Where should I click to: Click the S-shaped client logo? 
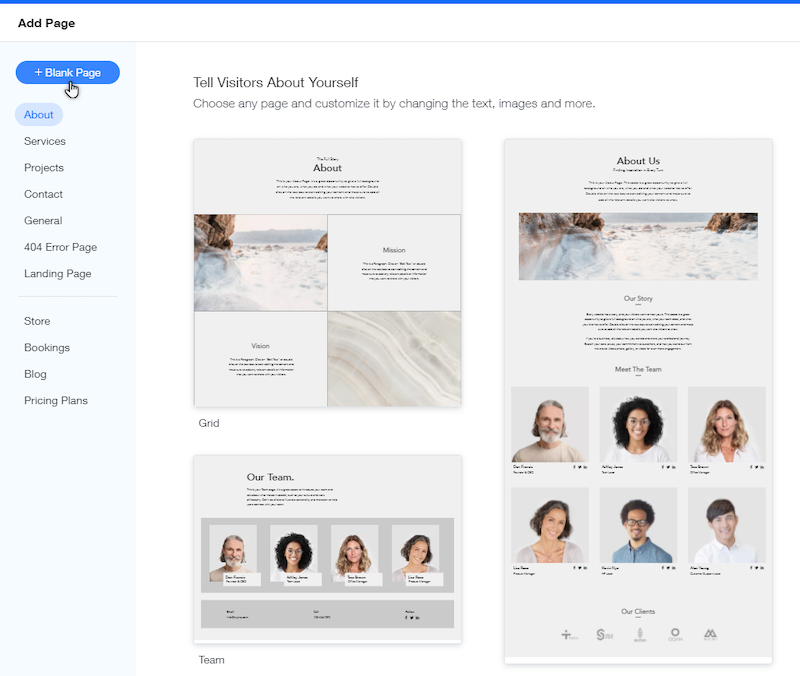point(601,633)
